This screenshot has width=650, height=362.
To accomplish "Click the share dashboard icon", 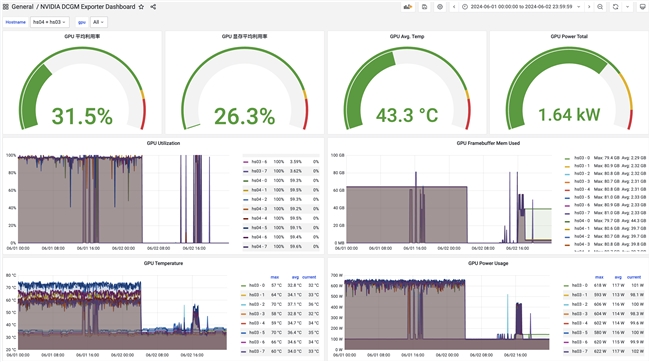I will click(153, 7).
